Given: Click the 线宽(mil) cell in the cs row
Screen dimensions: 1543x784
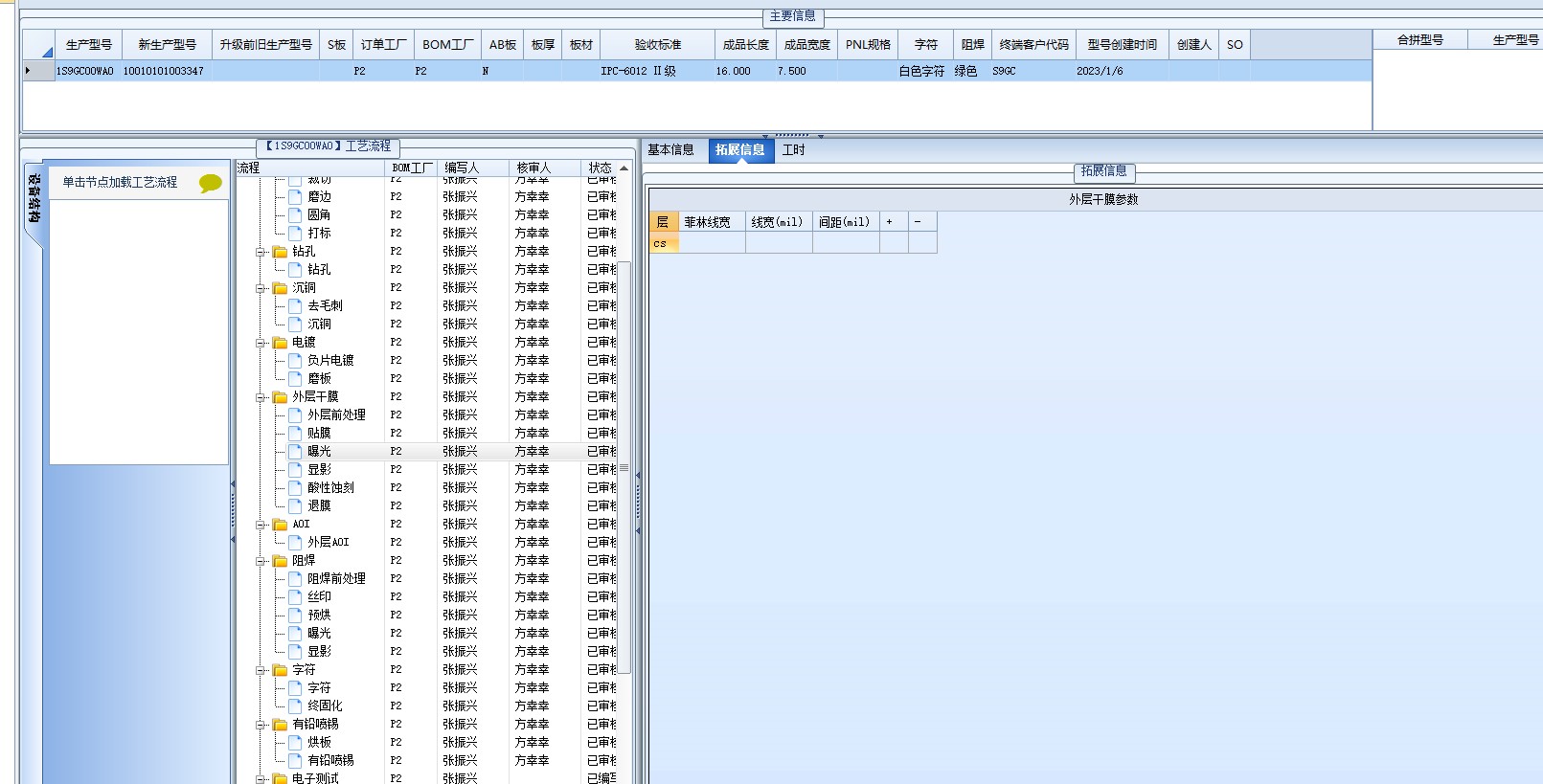Looking at the screenshot, I should (x=779, y=244).
